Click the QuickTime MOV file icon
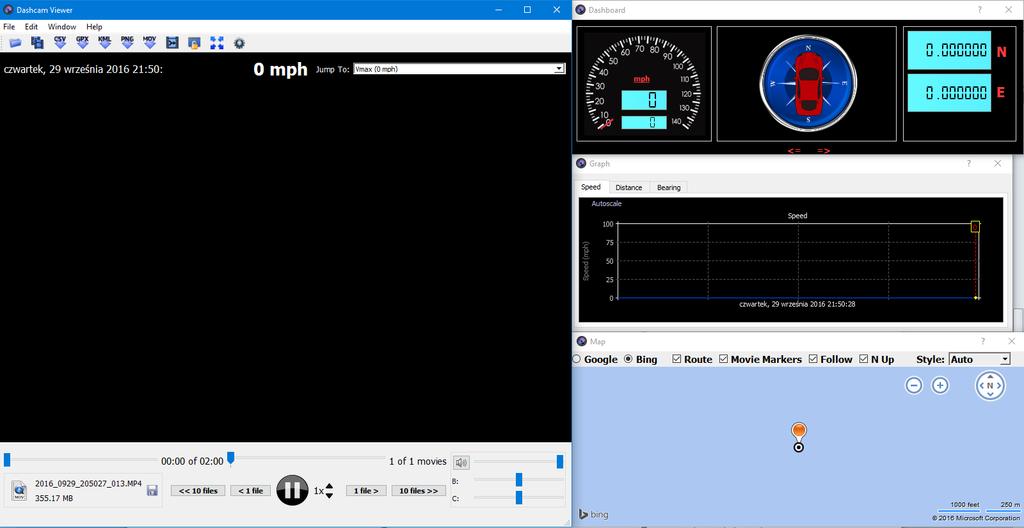 pos(20,490)
